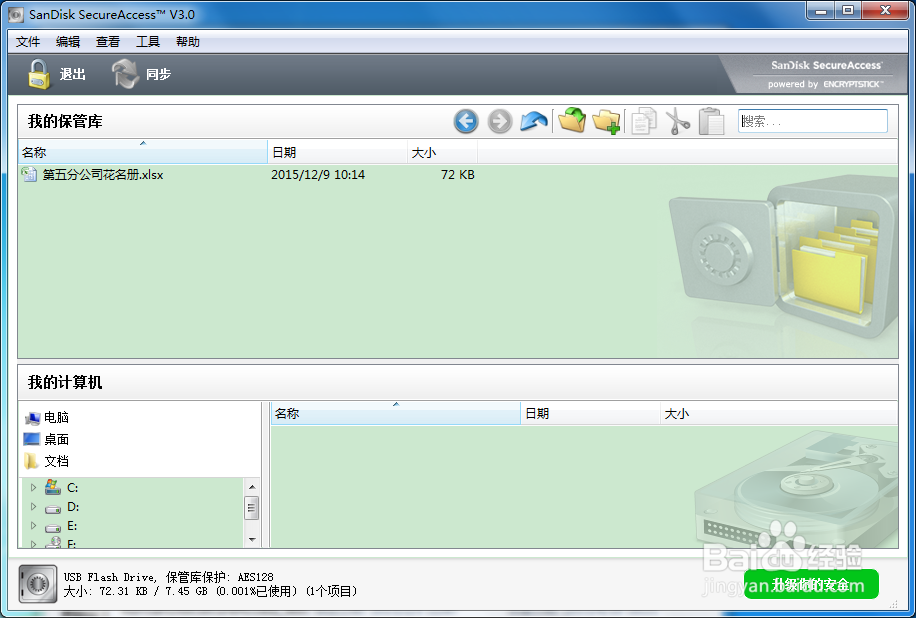The height and width of the screenshot is (618, 916).
Task: Click the clipboard paste icon
Action: point(712,121)
